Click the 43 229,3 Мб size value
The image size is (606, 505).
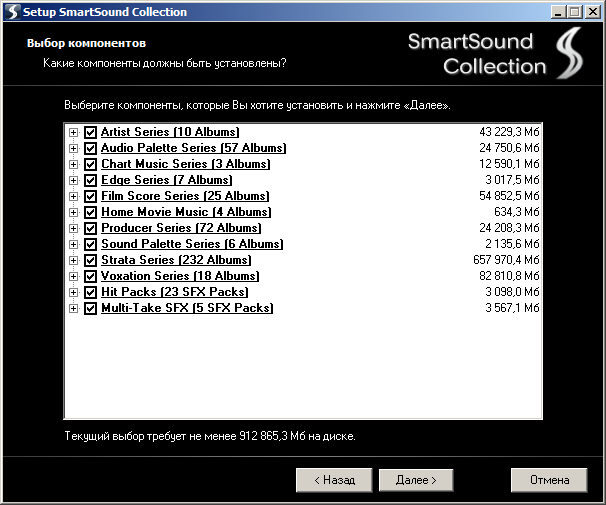(x=509, y=132)
